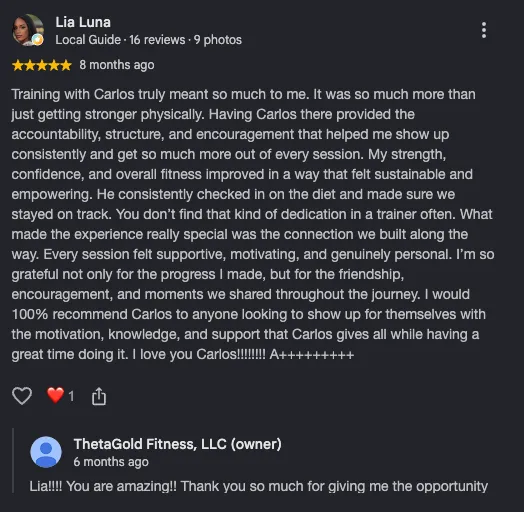Open ThetaGold Fitness, LLC (owner) name
The width and height of the screenshot is (524, 512).
coord(177,444)
